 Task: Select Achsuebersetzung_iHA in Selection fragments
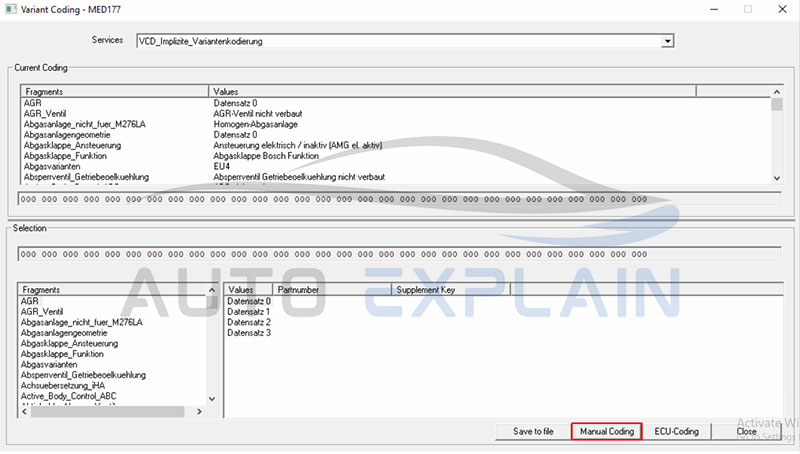point(63,386)
